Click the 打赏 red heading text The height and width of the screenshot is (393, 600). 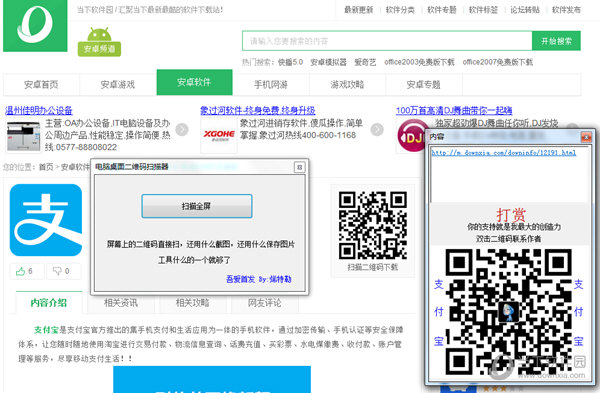(x=511, y=214)
